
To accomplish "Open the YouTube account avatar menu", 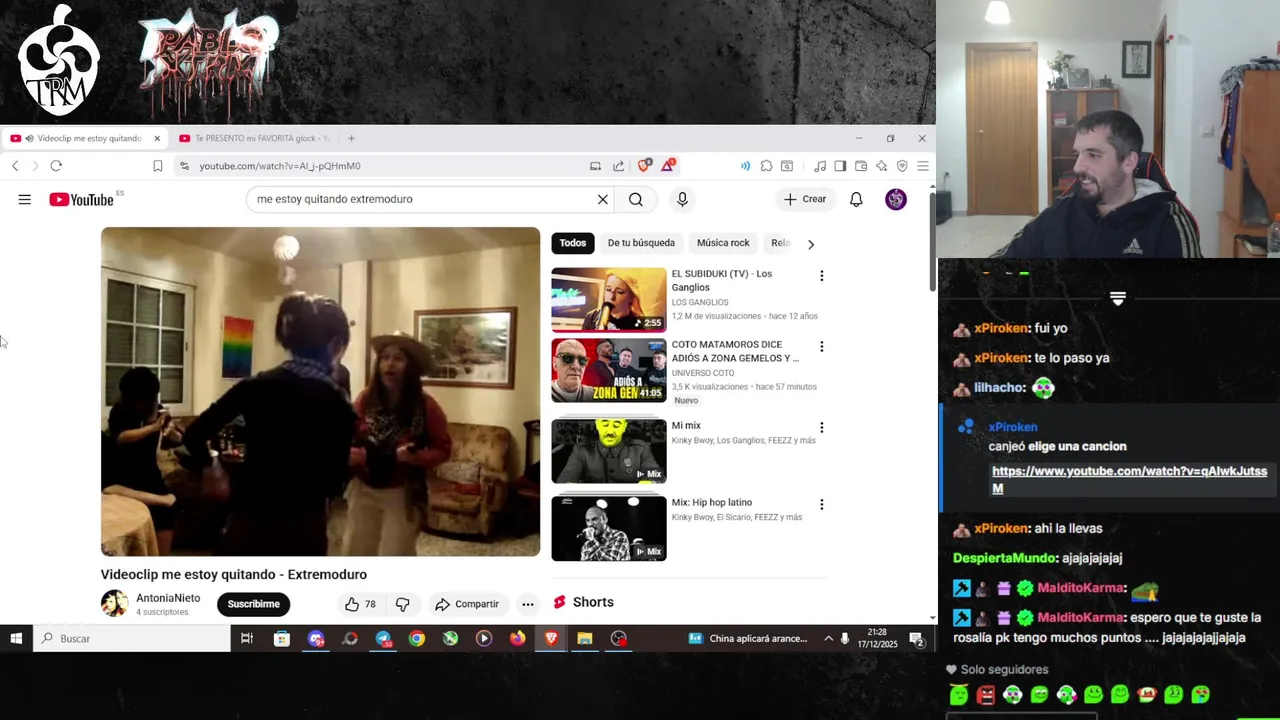I will [896, 199].
